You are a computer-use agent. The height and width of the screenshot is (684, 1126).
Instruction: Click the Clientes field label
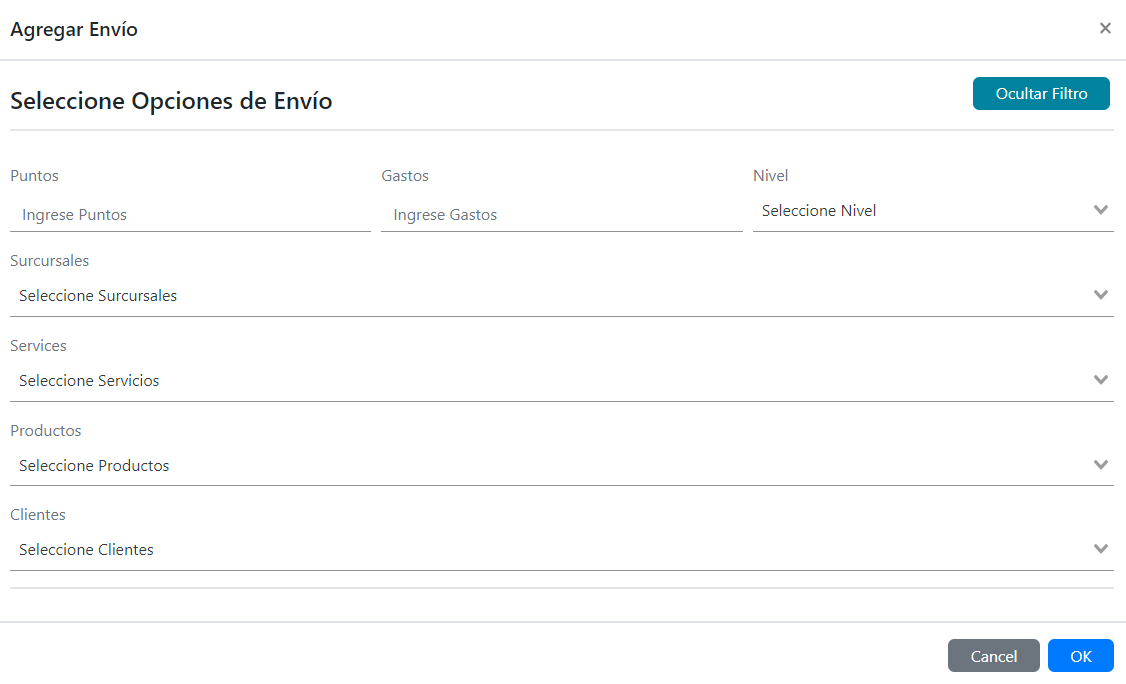coord(38,515)
